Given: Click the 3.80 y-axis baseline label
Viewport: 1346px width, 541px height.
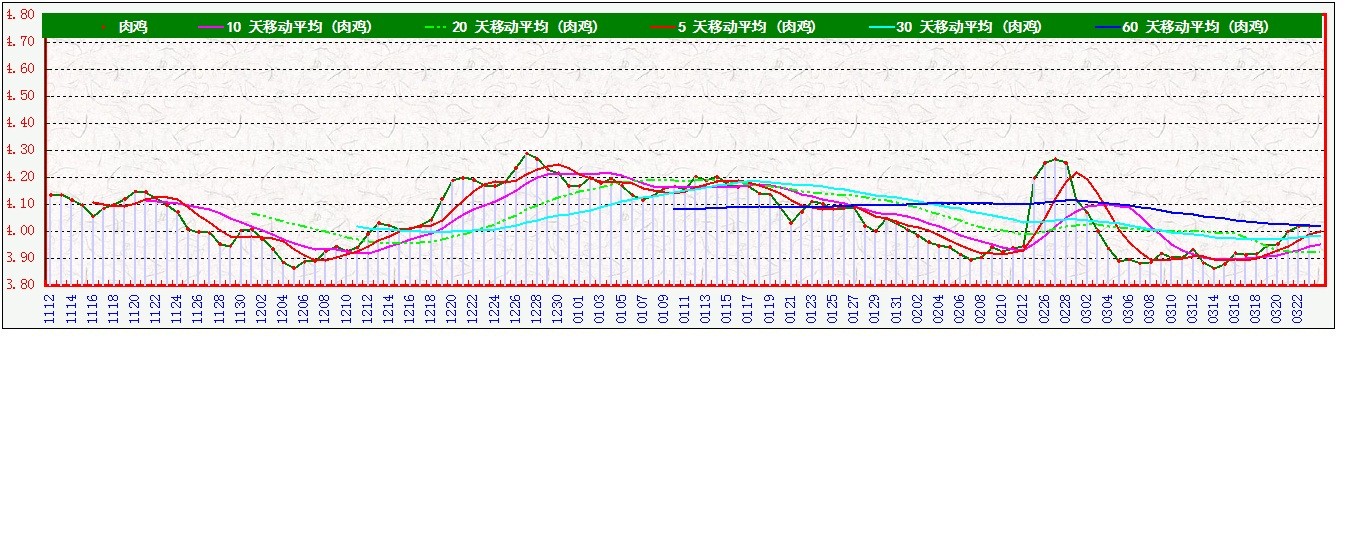Looking at the screenshot, I should (20, 285).
